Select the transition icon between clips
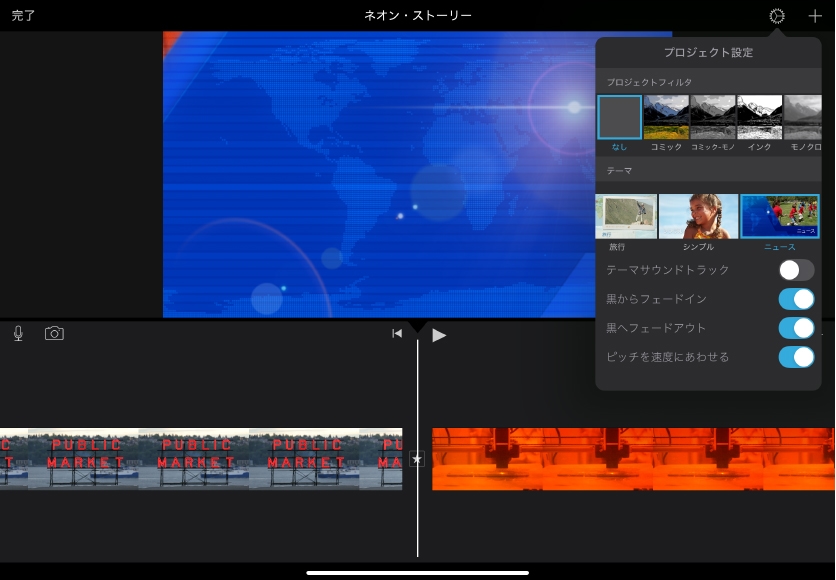 pos(417,459)
